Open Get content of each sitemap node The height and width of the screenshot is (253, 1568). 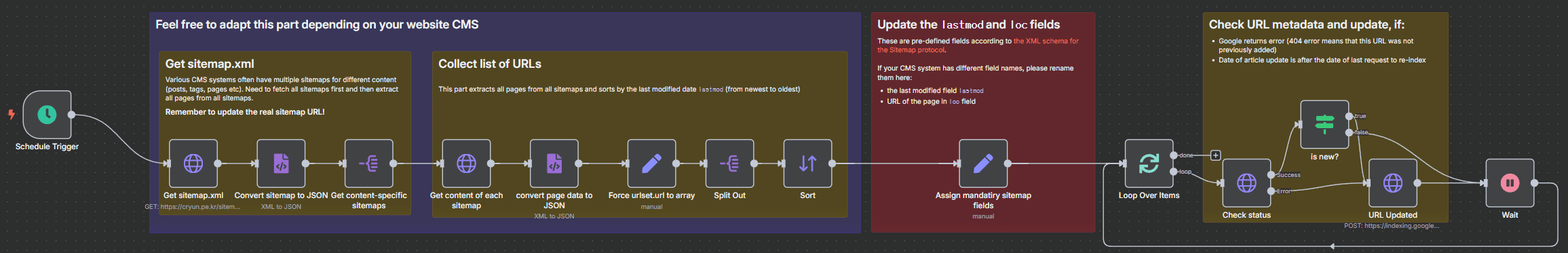coord(467,163)
